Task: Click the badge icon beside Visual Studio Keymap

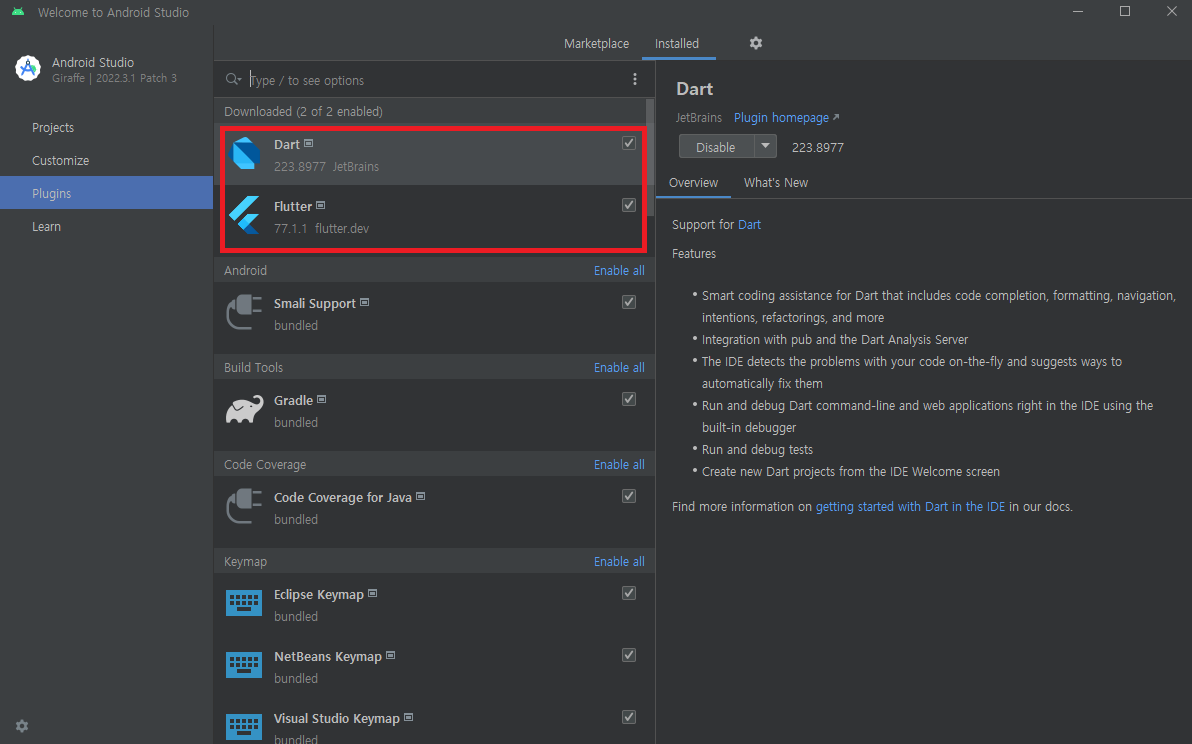Action: 408,717
